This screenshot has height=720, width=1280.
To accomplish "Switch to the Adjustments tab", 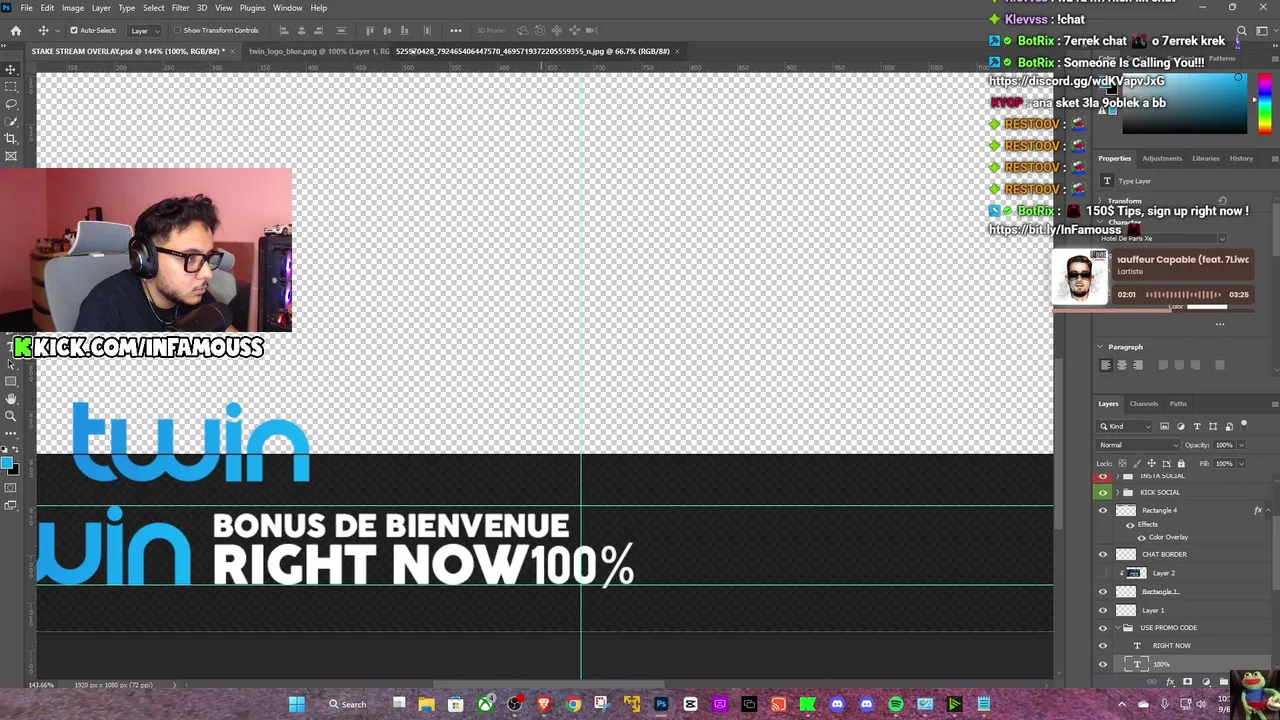I will 1162,158.
